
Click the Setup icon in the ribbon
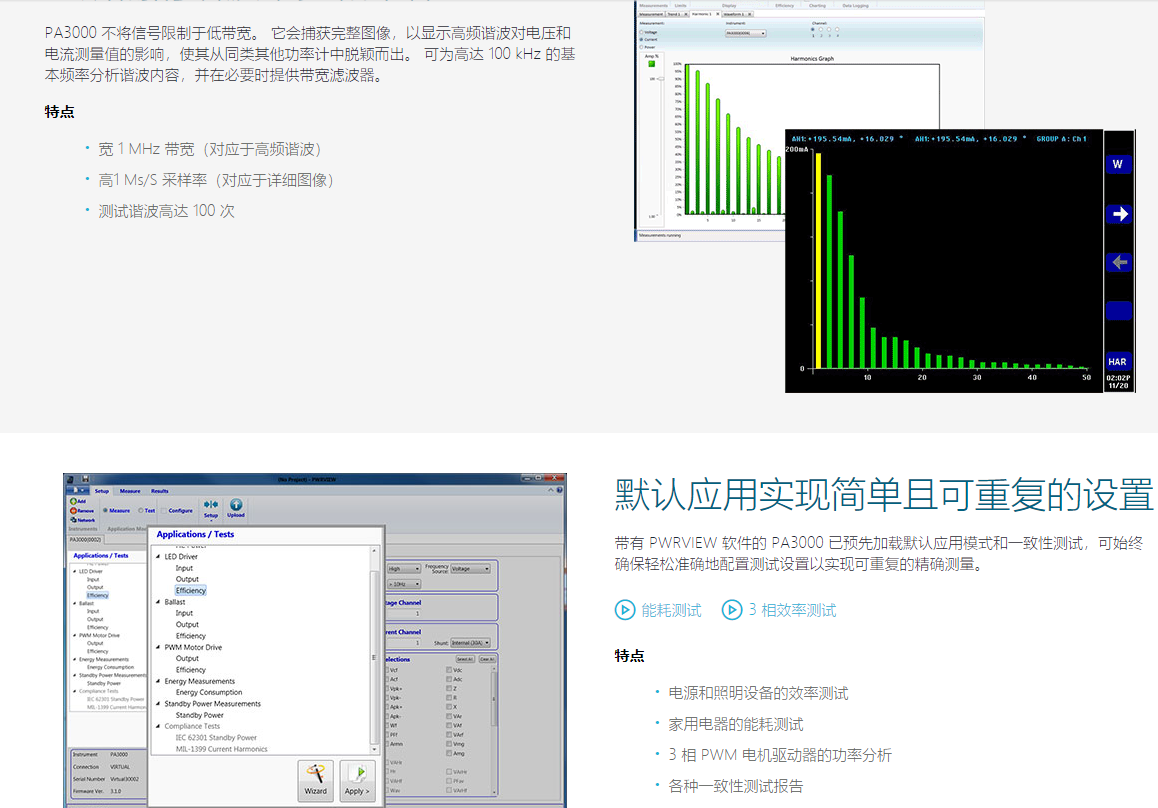tap(211, 508)
